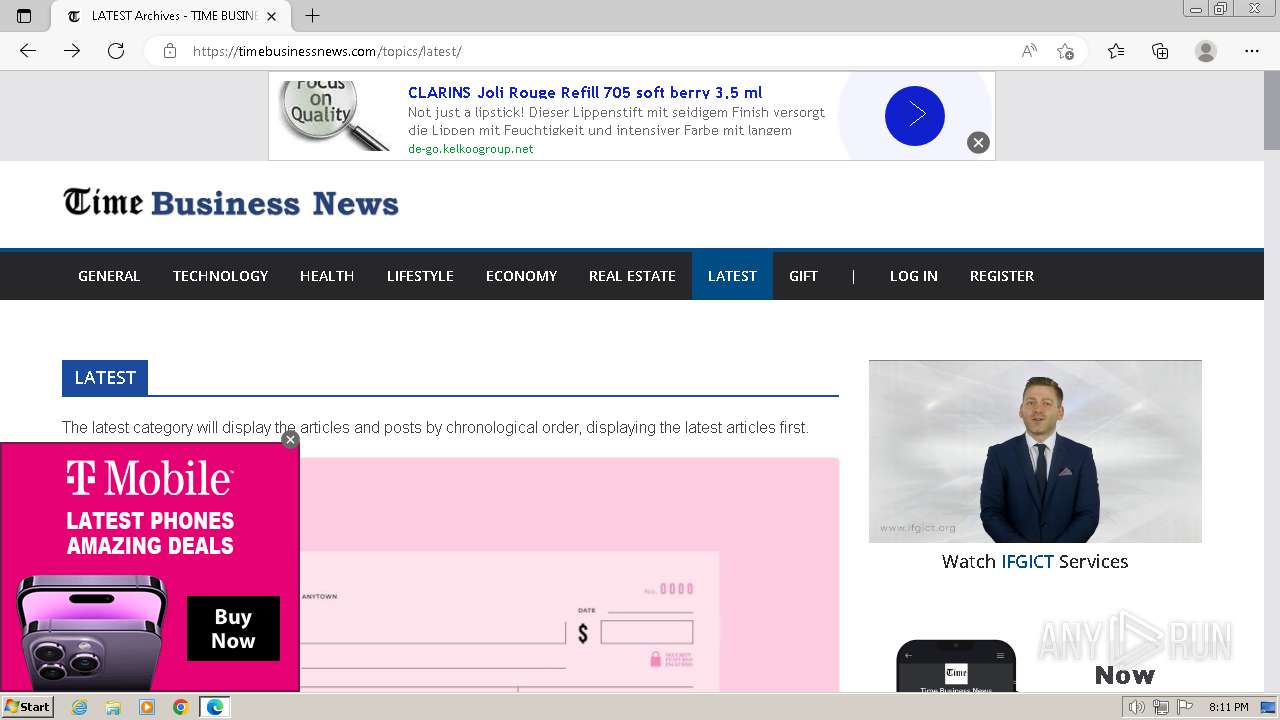Close the T-Mobile popup ad
The width and height of the screenshot is (1280, 720).
click(x=290, y=440)
